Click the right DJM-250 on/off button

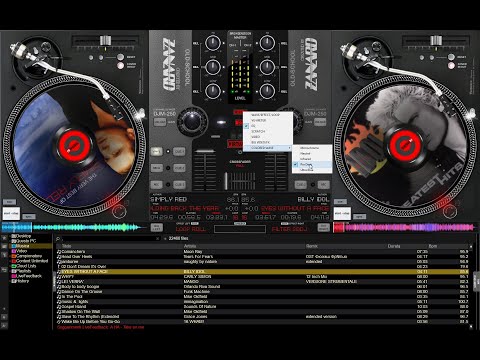320,122
